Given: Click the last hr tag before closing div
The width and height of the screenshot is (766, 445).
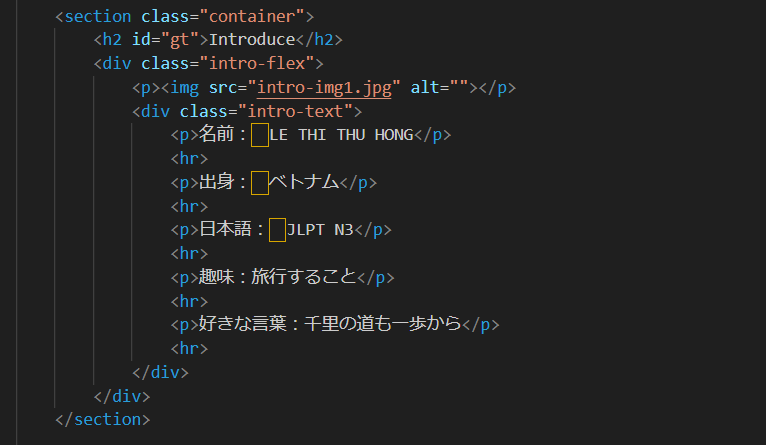Looking at the screenshot, I should [189, 348].
